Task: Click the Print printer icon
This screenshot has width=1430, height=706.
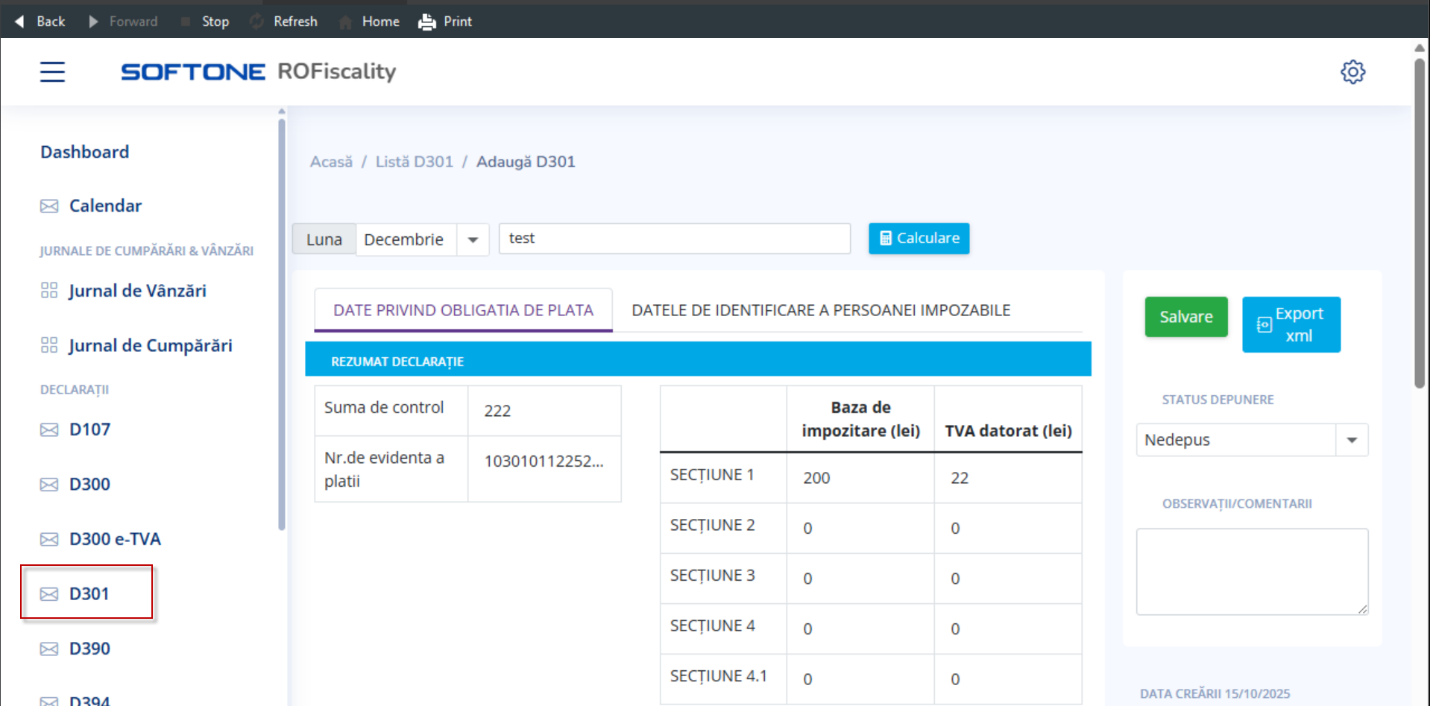Action: click(427, 21)
